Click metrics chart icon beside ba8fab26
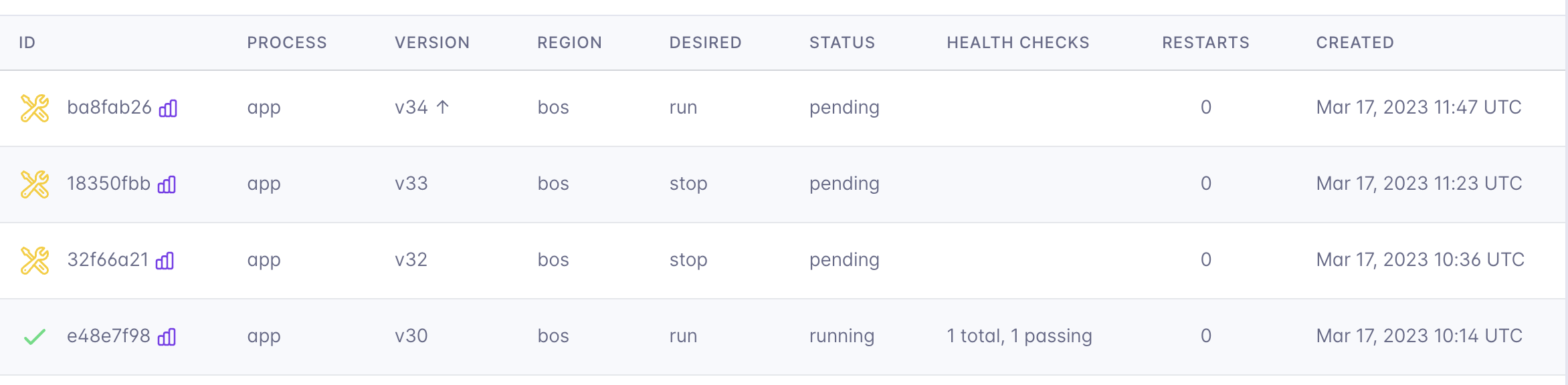 (x=168, y=108)
